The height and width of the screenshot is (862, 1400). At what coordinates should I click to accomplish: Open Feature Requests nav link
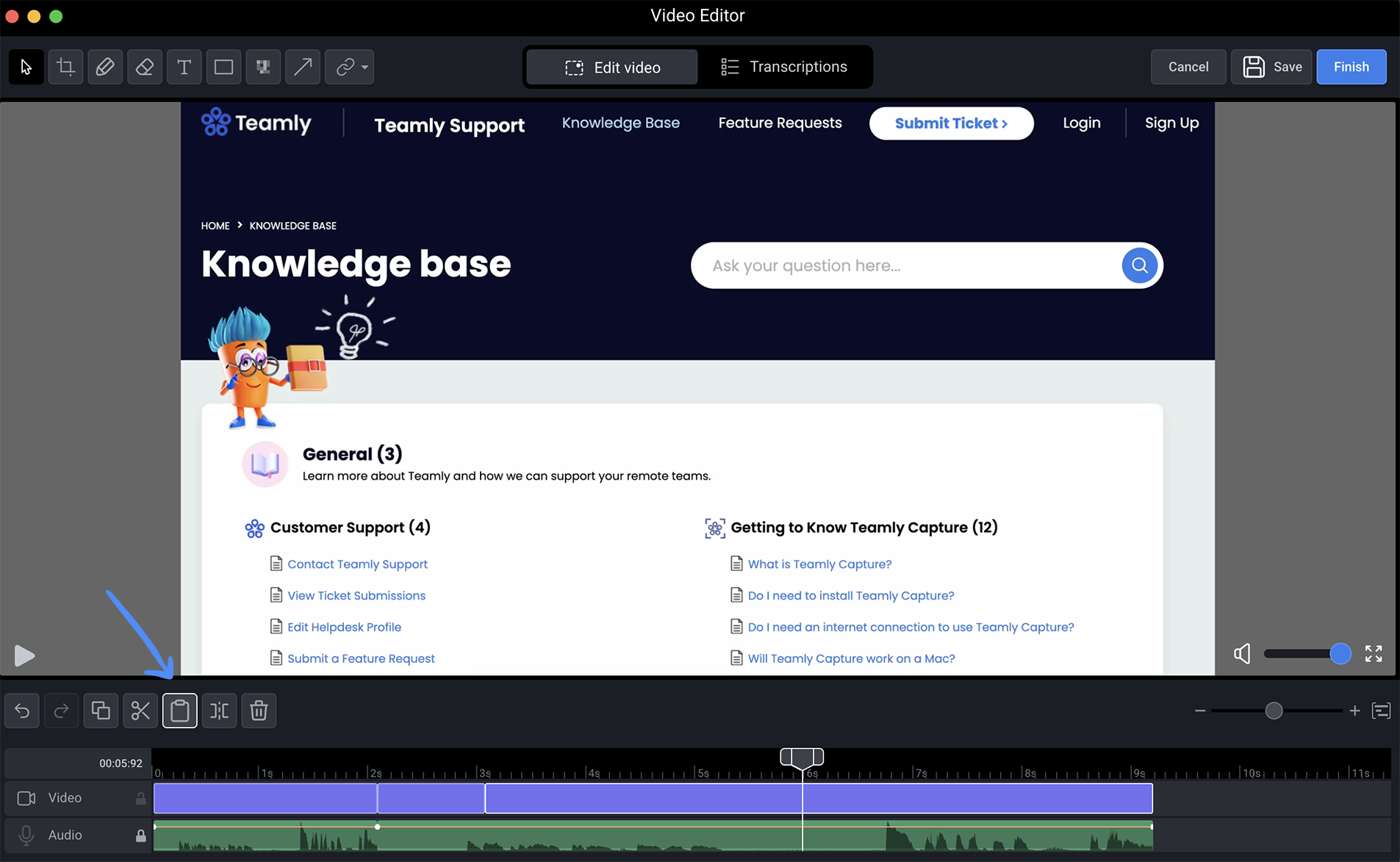click(780, 123)
